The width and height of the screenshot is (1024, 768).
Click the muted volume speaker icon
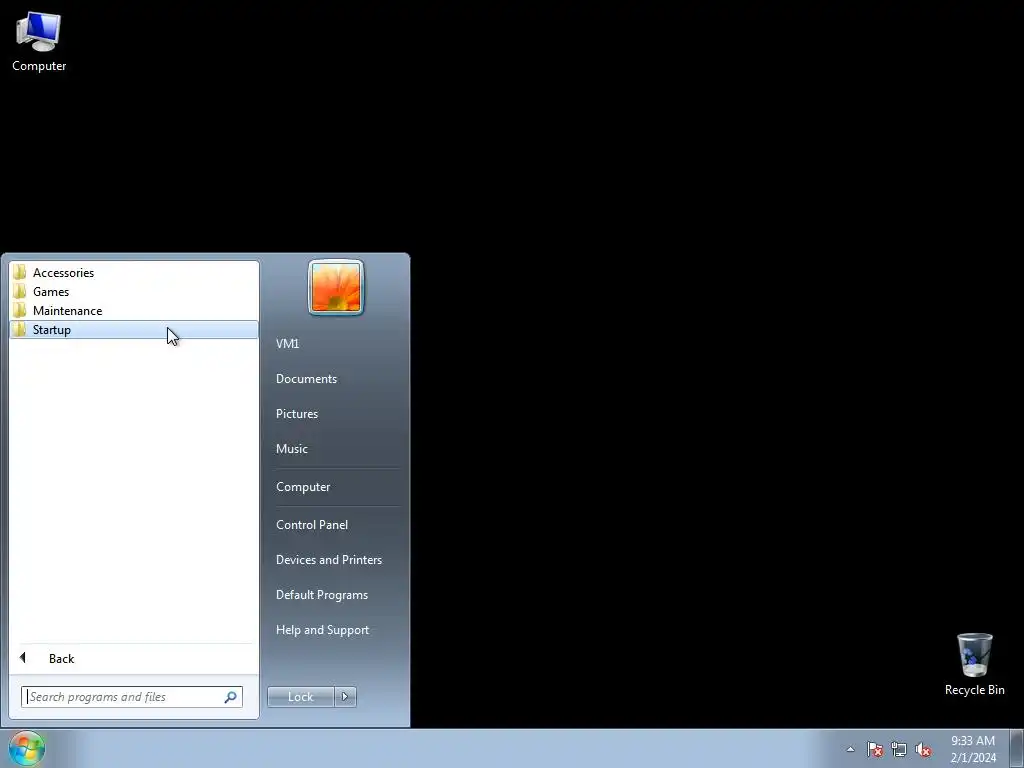click(x=923, y=749)
